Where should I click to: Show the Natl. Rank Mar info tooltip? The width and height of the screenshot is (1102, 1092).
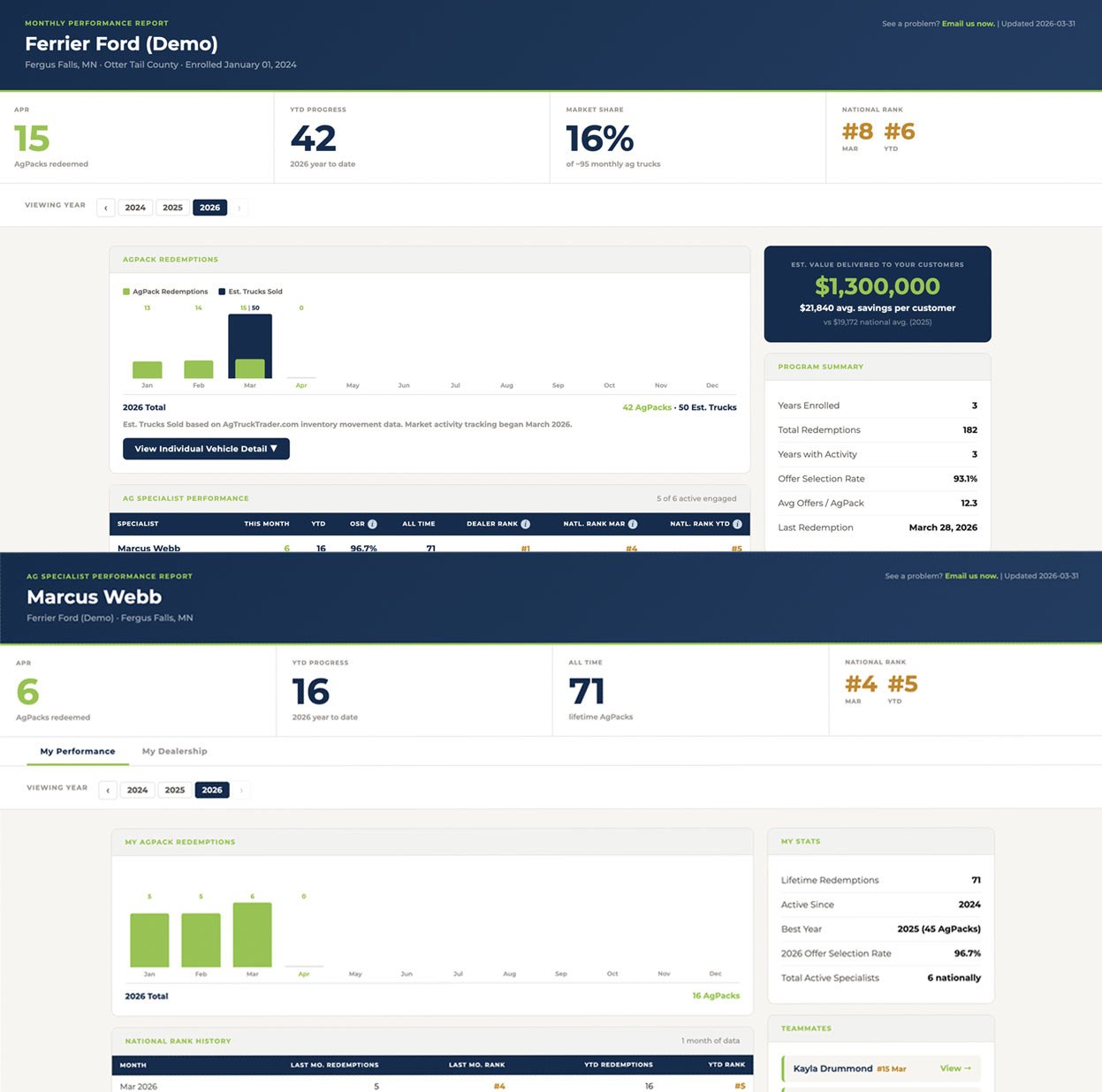click(x=635, y=524)
